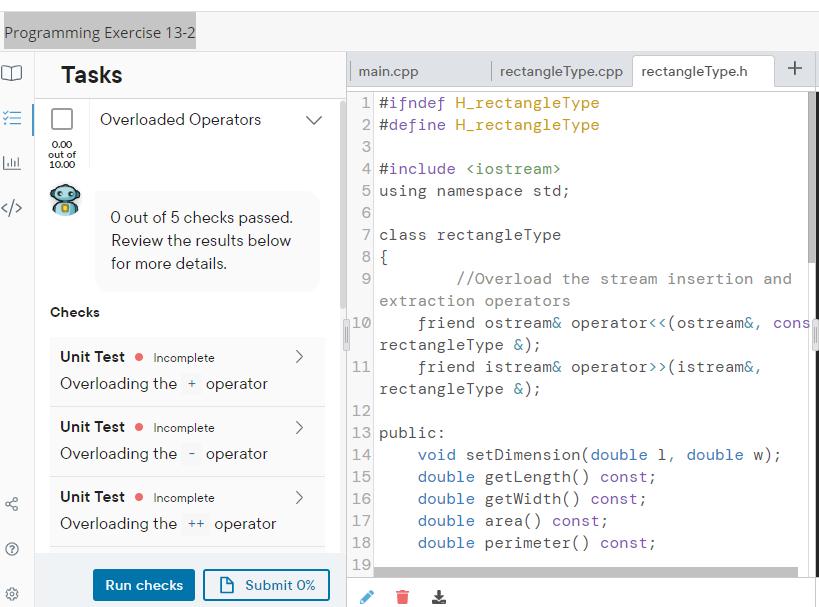Expand the plus operator Unit Test details
This screenshot has height=607, width=819.
(298, 355)
